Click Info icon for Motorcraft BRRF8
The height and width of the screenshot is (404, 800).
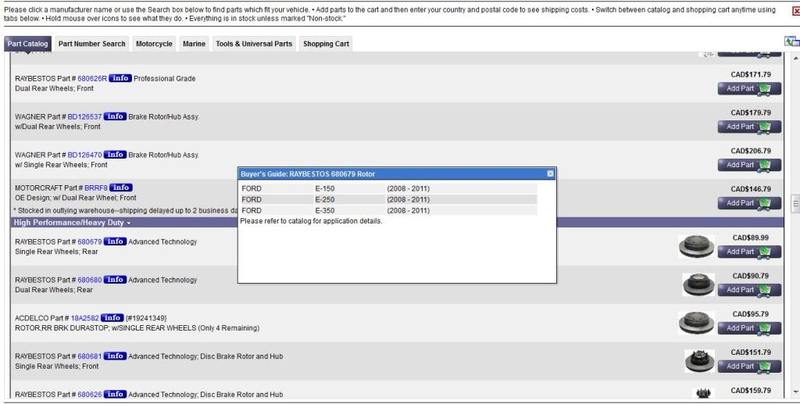(121, 188)
